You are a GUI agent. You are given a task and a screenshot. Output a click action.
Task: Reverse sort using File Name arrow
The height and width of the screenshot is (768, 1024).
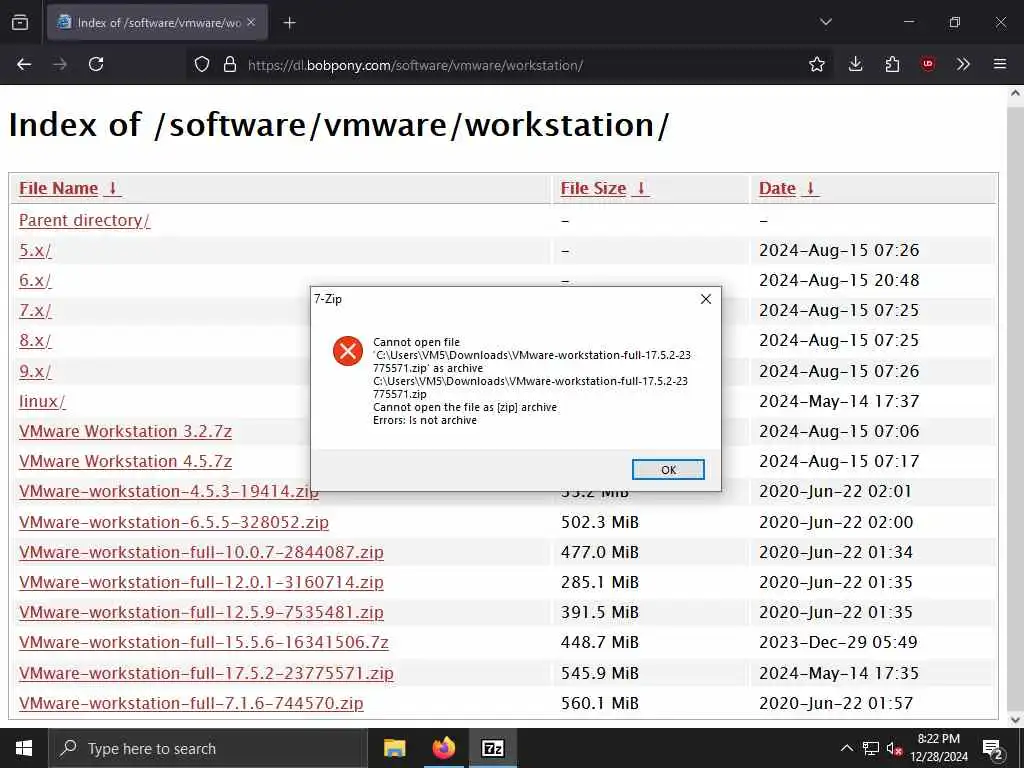112,188
